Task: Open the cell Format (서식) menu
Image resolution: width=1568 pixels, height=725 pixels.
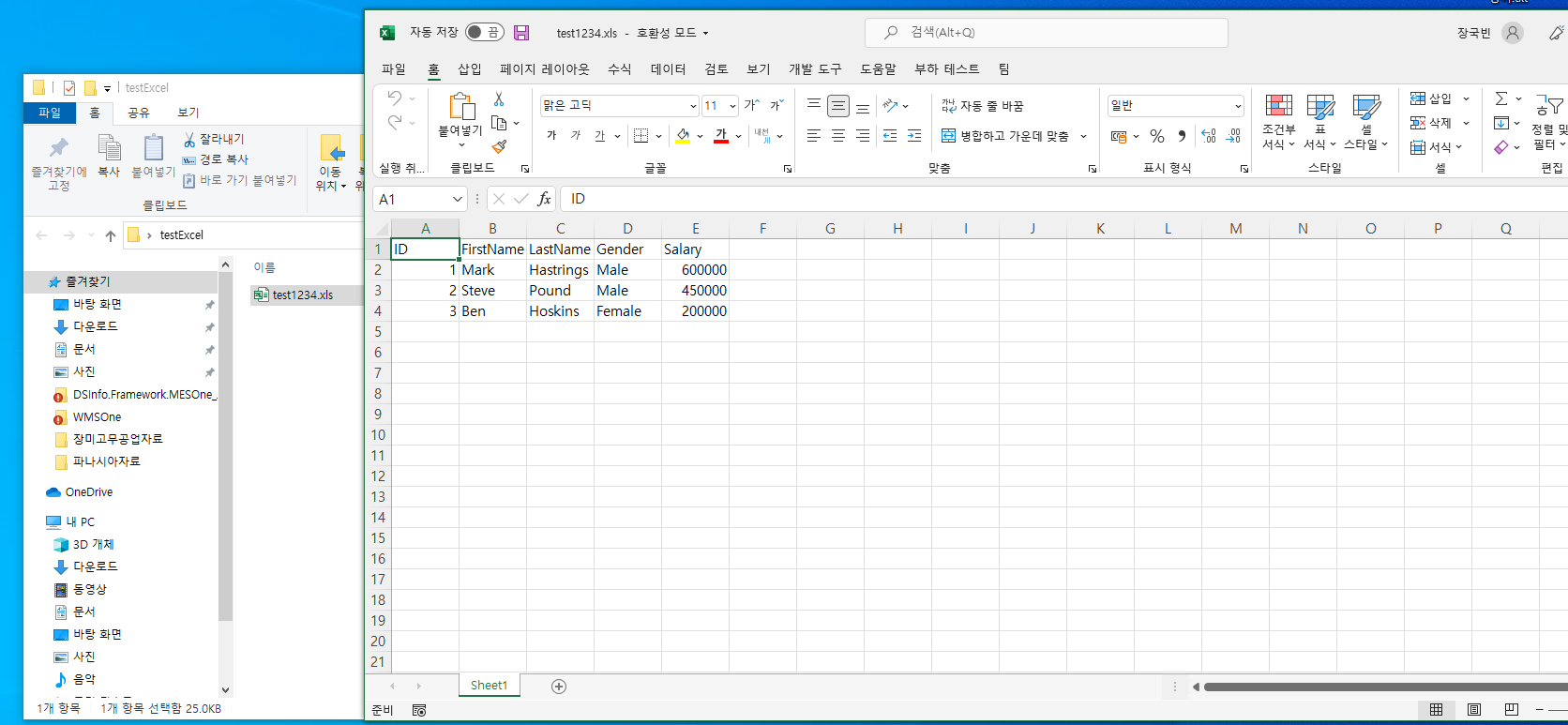Action: (x=1436, y=147)
